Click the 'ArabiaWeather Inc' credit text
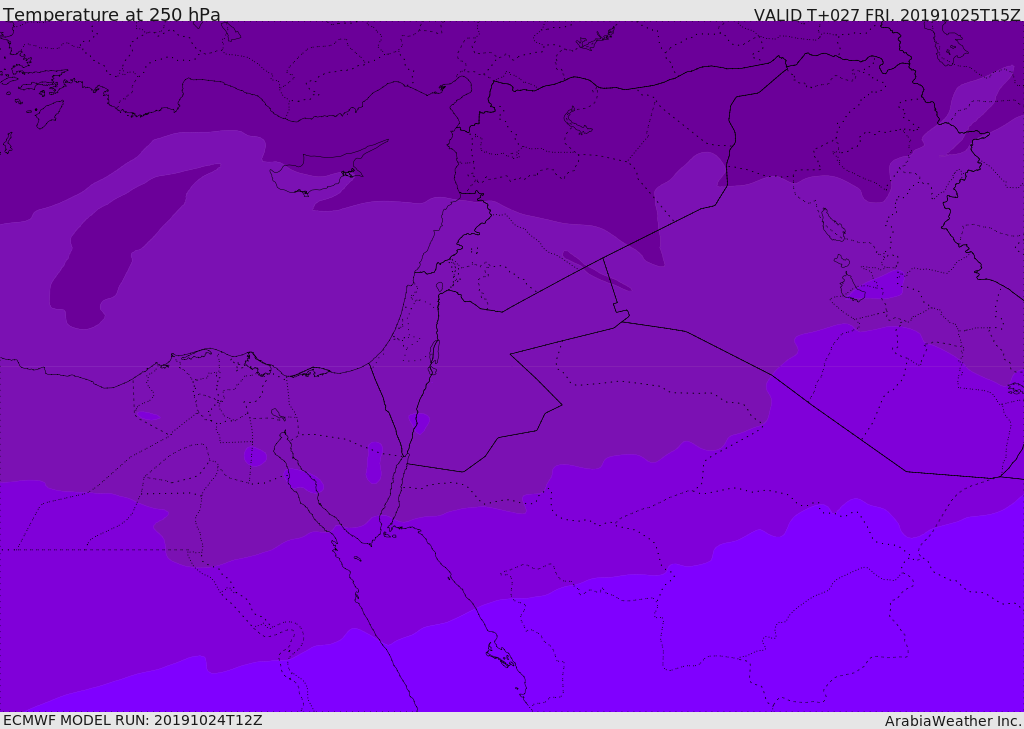 point(951,721)
